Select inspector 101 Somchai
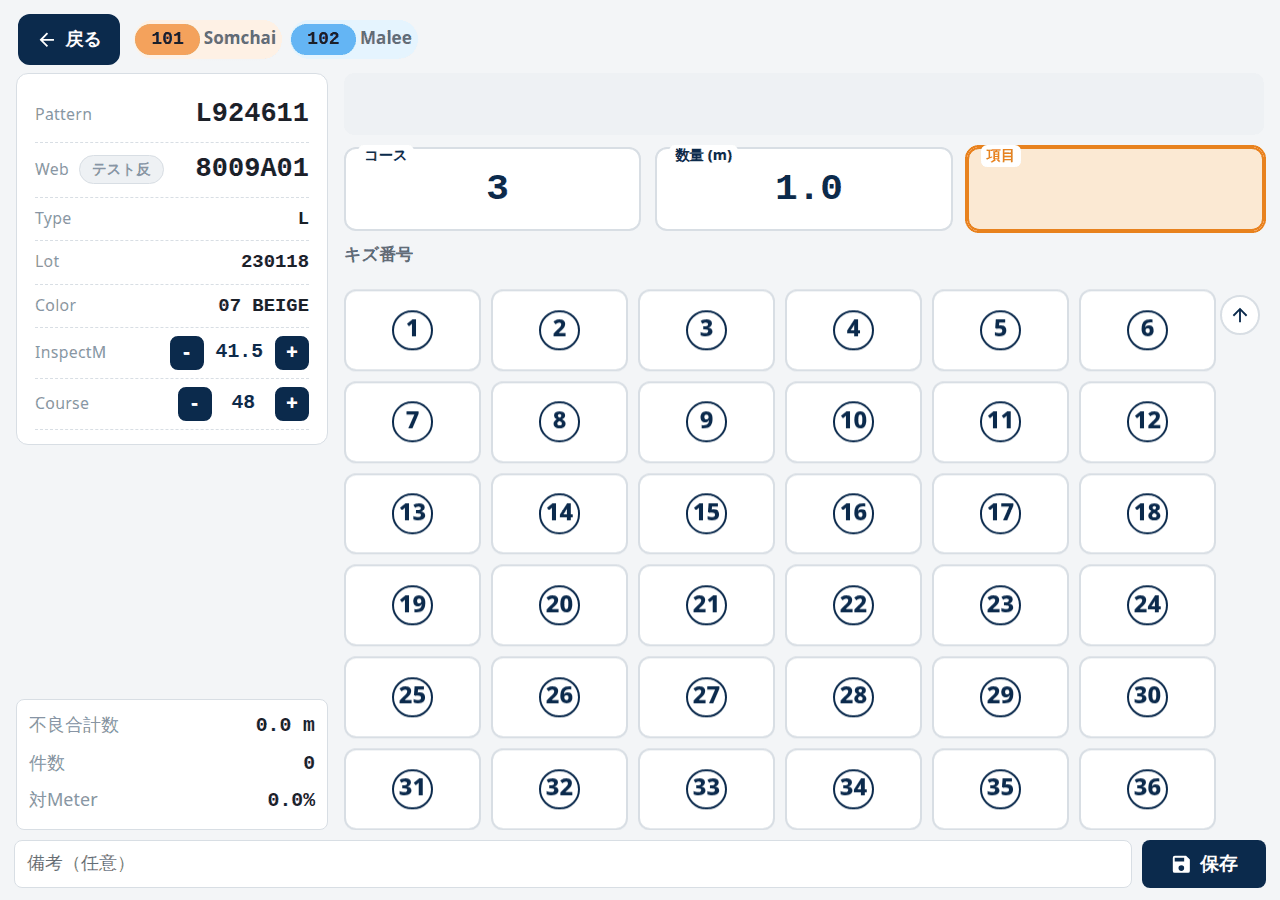This screenshot has height=900, width=1280. 208,39
